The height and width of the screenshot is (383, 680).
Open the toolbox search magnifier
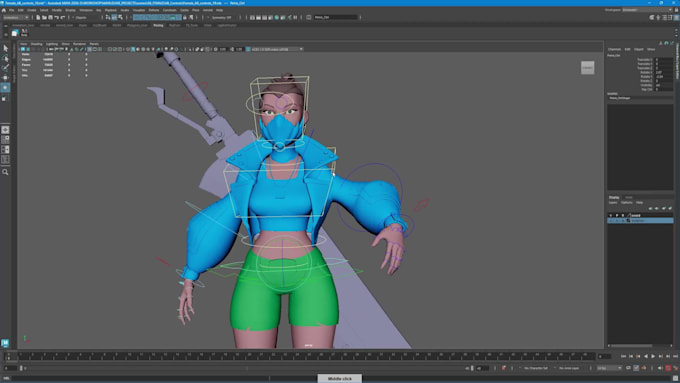pos(5,172)
